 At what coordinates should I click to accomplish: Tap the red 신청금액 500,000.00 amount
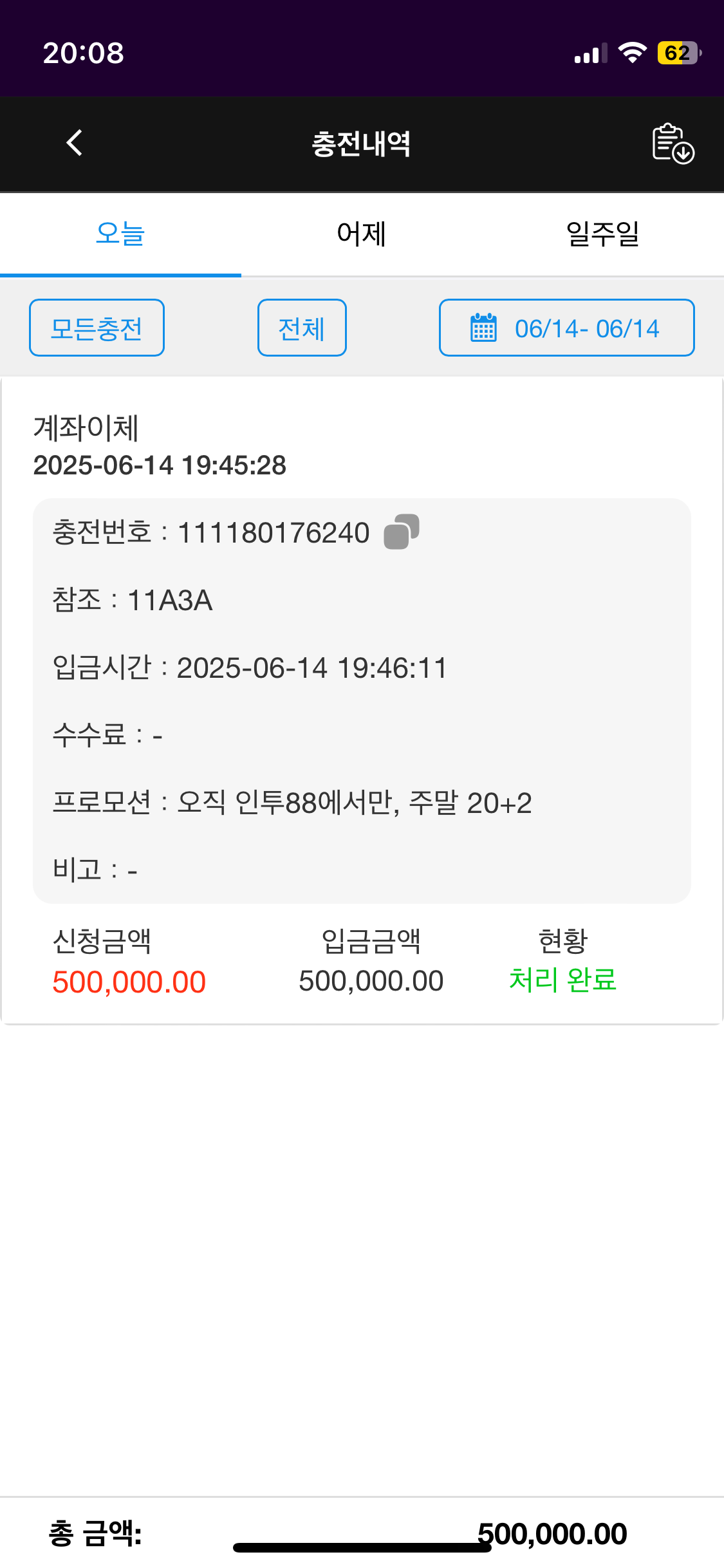click(129, 982)
